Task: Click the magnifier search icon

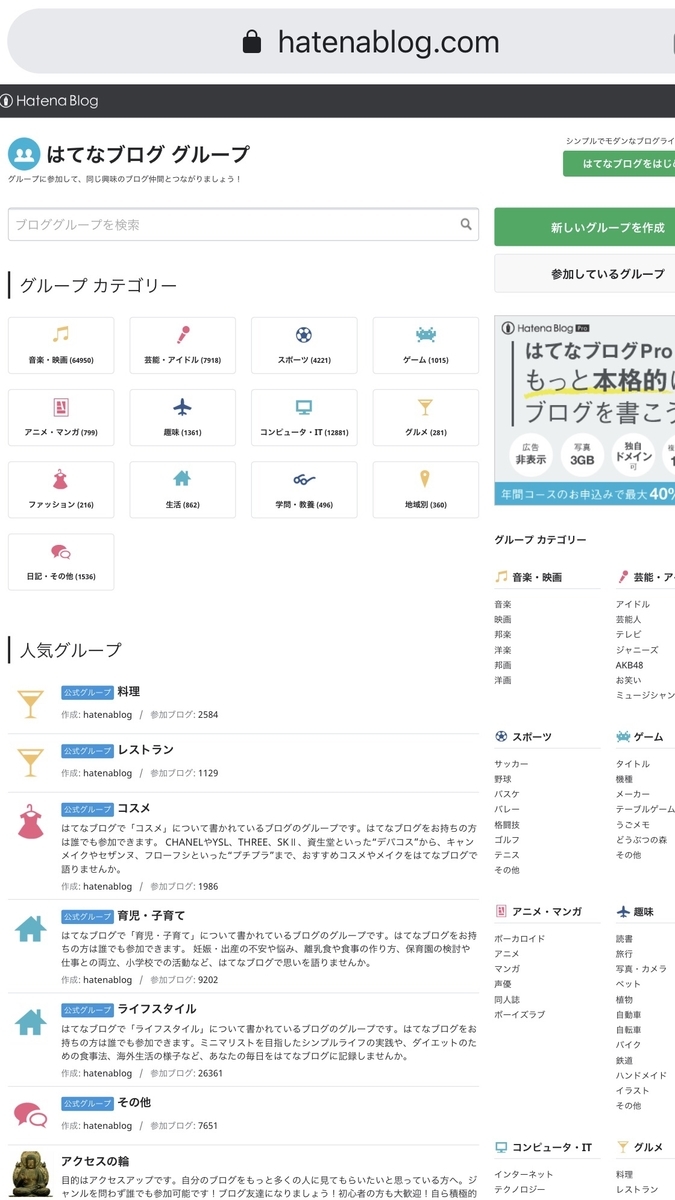Action: click(466, 225)
